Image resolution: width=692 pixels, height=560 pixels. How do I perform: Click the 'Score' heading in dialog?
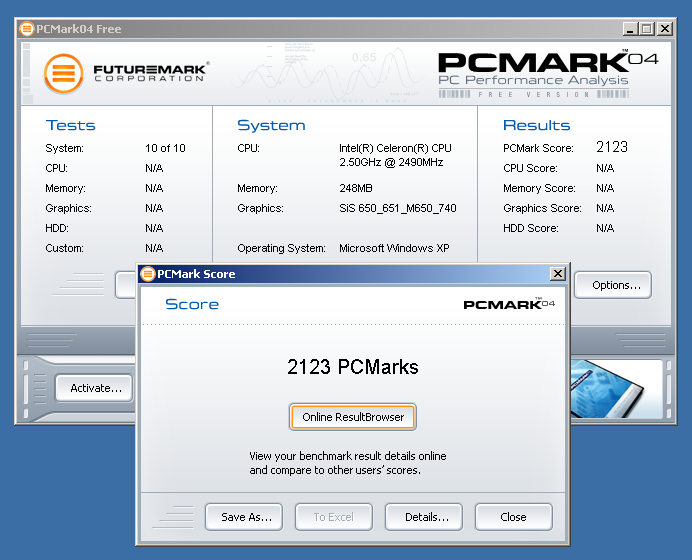(x=192, y=304)
